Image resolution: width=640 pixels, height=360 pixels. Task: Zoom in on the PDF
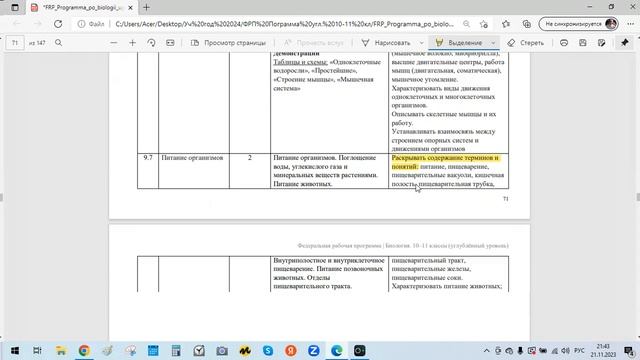[132, 43]
